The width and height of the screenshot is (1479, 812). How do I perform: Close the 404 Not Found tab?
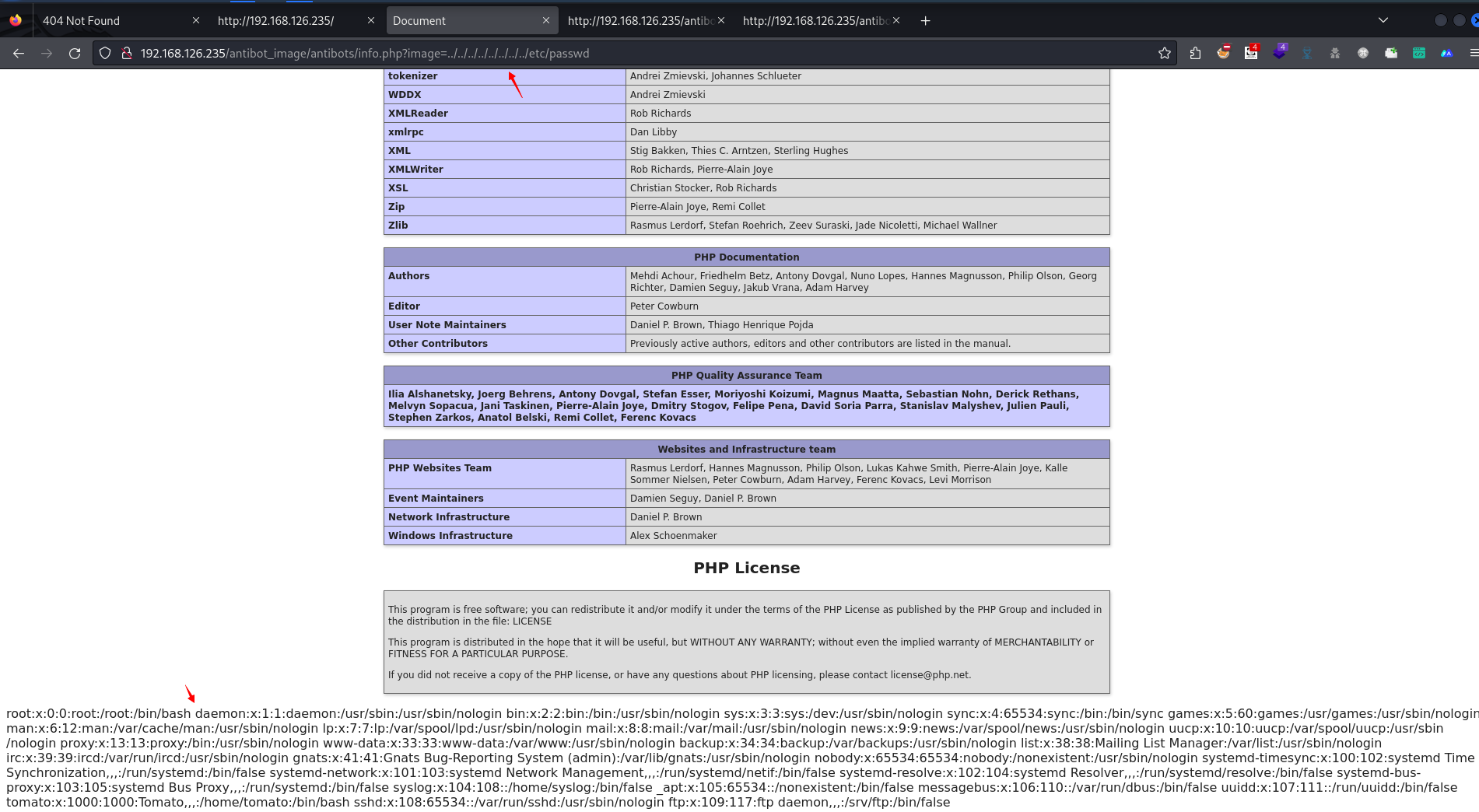pos(196,21)
